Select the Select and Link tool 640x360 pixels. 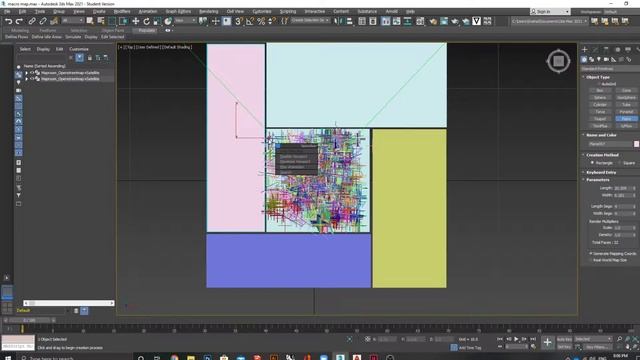pos(32,21)
